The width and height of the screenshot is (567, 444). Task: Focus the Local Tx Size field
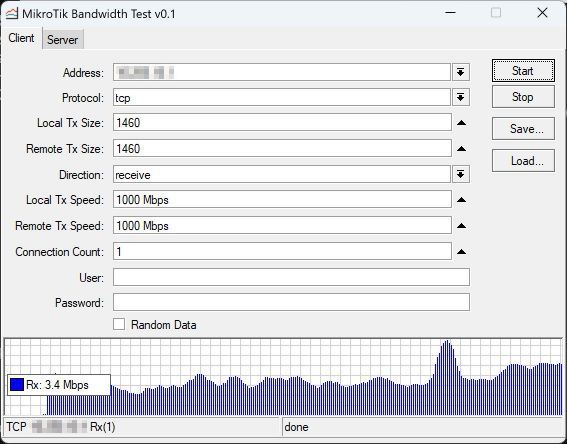pyautogui.click(x=282, y=122)
